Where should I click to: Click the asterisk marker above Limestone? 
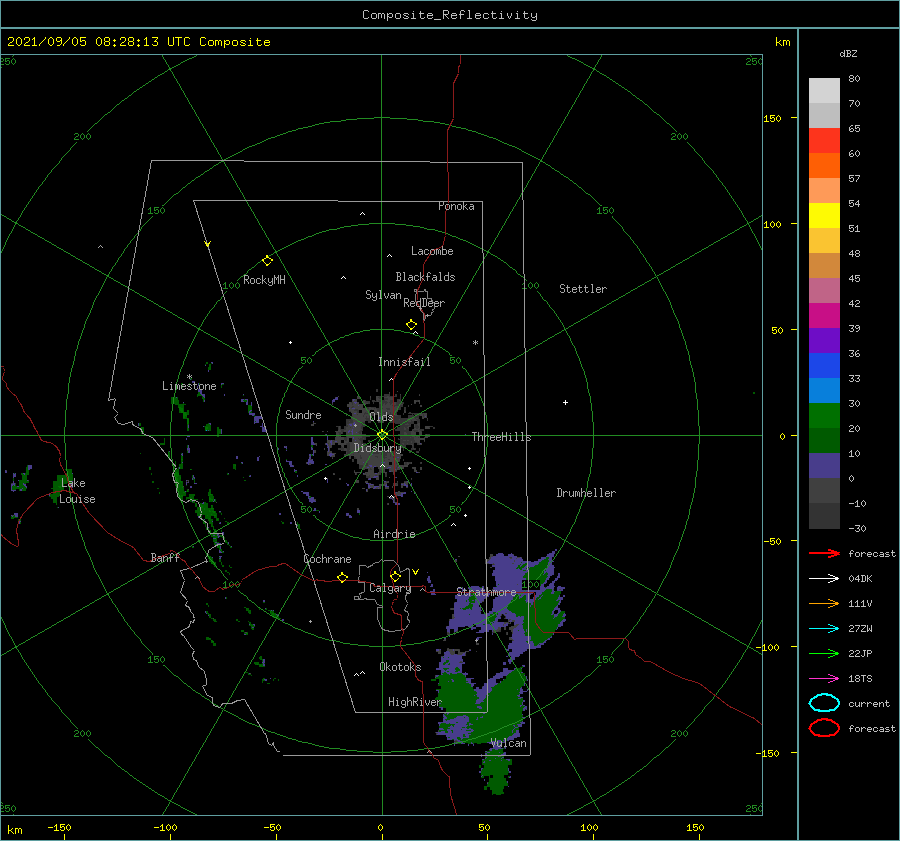[189, 377]
